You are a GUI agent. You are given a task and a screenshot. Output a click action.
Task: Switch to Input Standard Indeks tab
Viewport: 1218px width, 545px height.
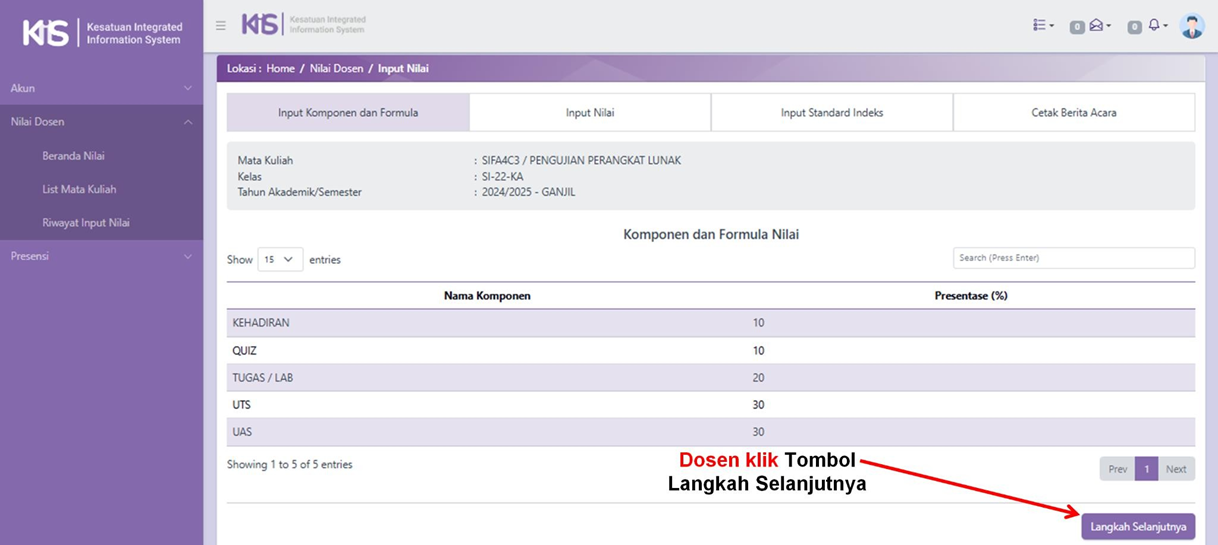[832, 113]
